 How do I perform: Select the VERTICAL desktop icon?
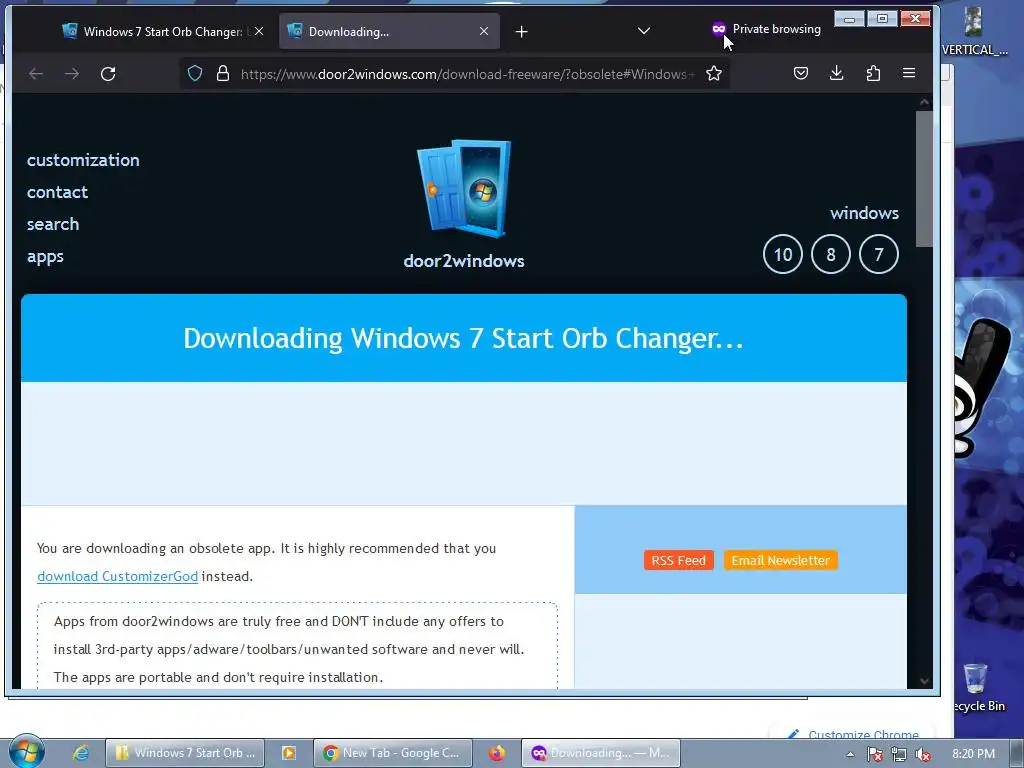pyautogui.click(x=974, y=31)
